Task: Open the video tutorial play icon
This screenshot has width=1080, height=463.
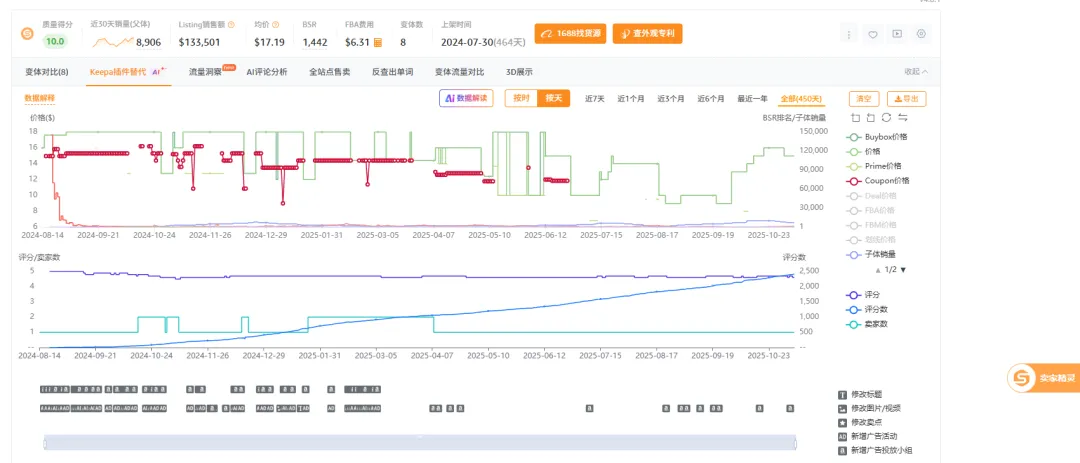Action: 897,34
